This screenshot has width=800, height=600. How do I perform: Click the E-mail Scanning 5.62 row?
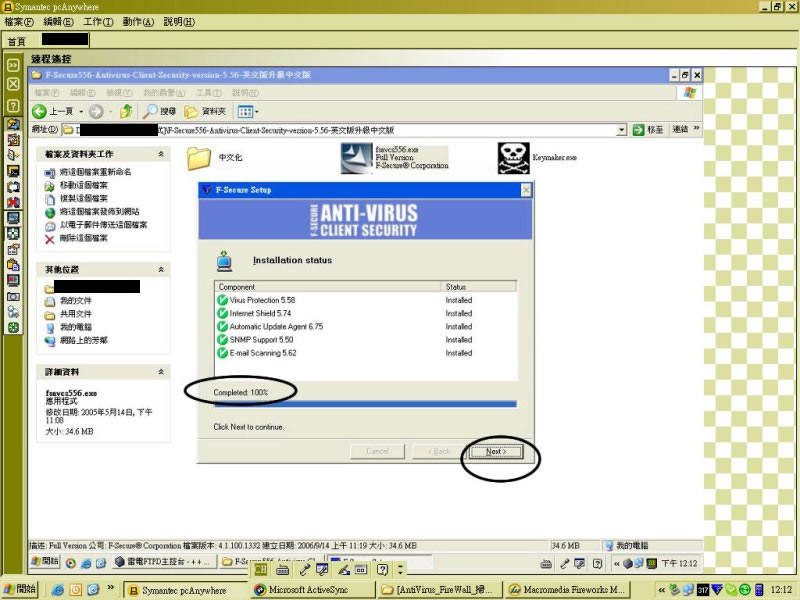365,353
